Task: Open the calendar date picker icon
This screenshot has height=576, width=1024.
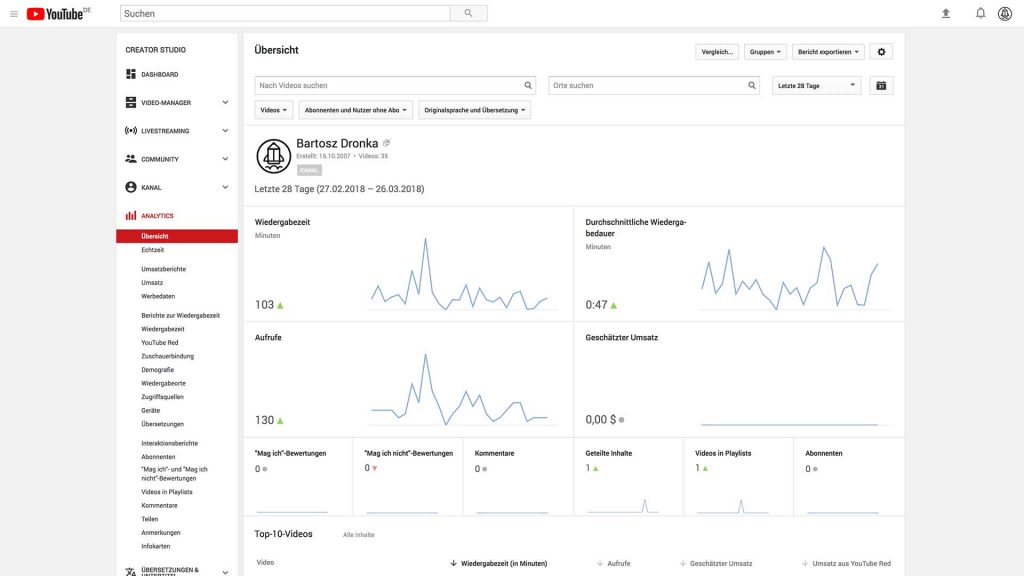Action: click(x=881, y=86)
